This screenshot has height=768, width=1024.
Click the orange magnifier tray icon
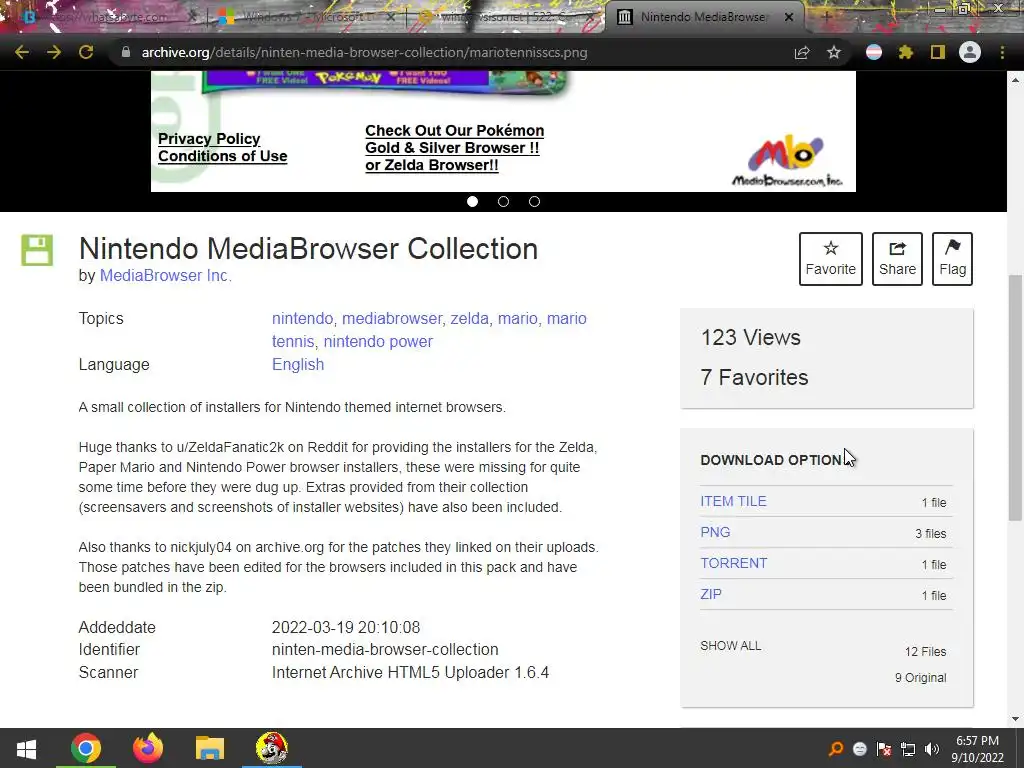point(836,749)
